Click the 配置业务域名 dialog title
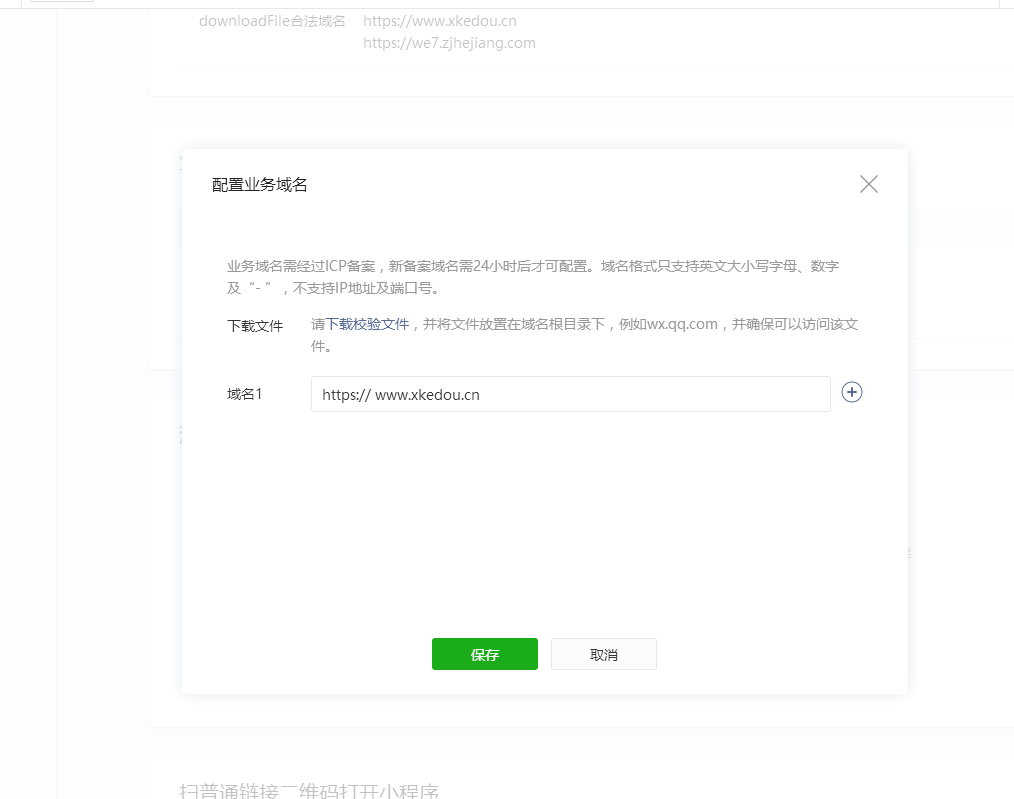This screenshot has height=799, width=1014. (259, 185)
